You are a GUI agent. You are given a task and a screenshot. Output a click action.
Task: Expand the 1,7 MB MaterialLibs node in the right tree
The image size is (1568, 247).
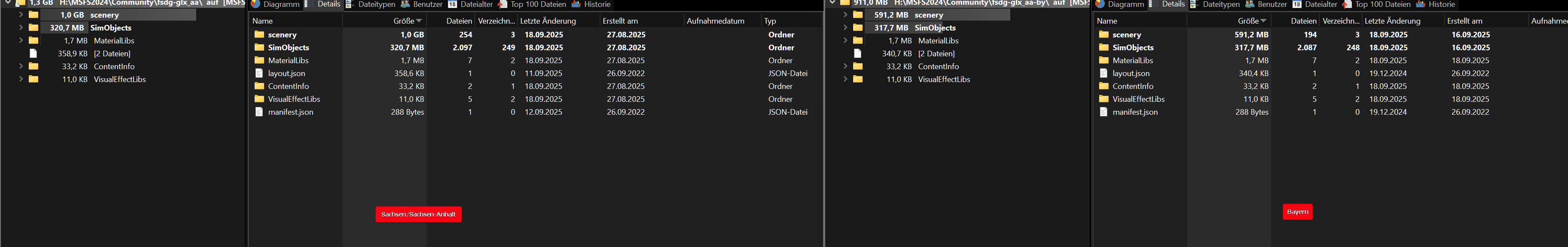845,41
